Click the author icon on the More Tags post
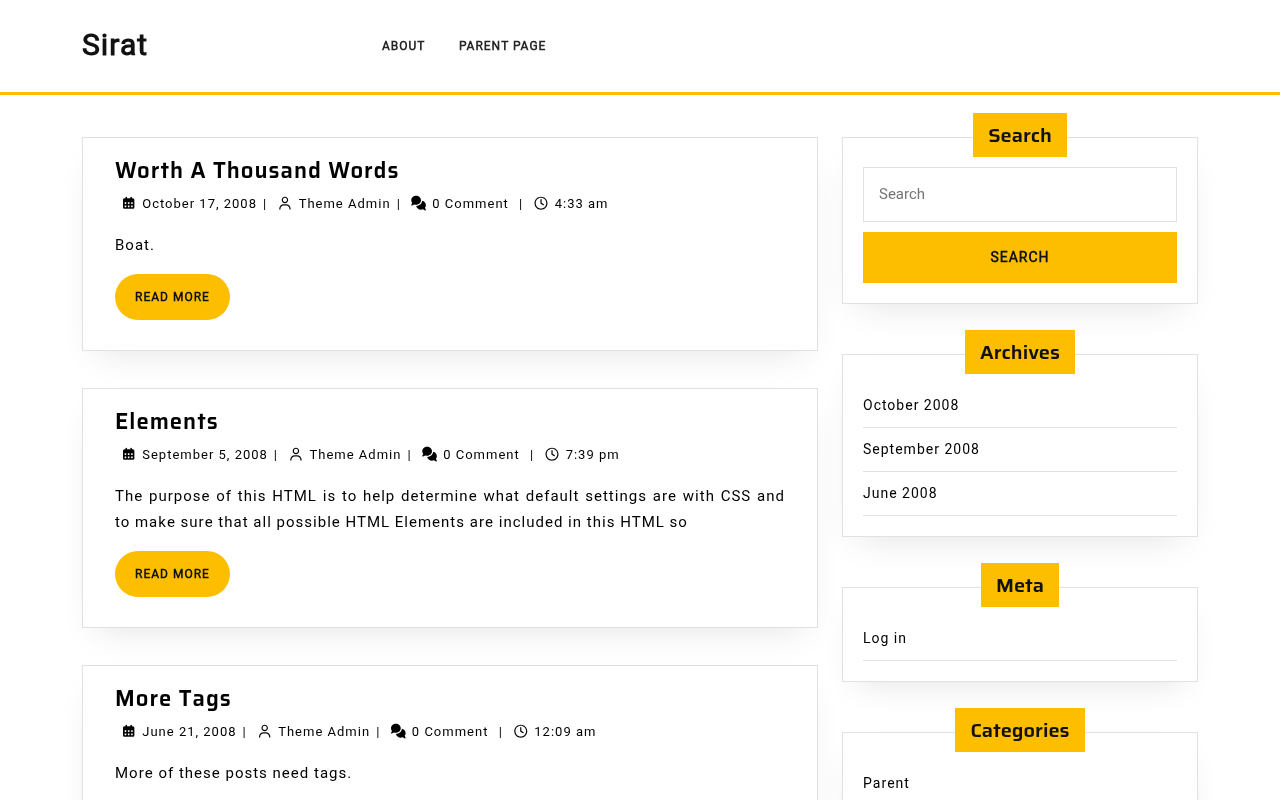This screenshot has width=1280, height=800. tap(265, 732)
